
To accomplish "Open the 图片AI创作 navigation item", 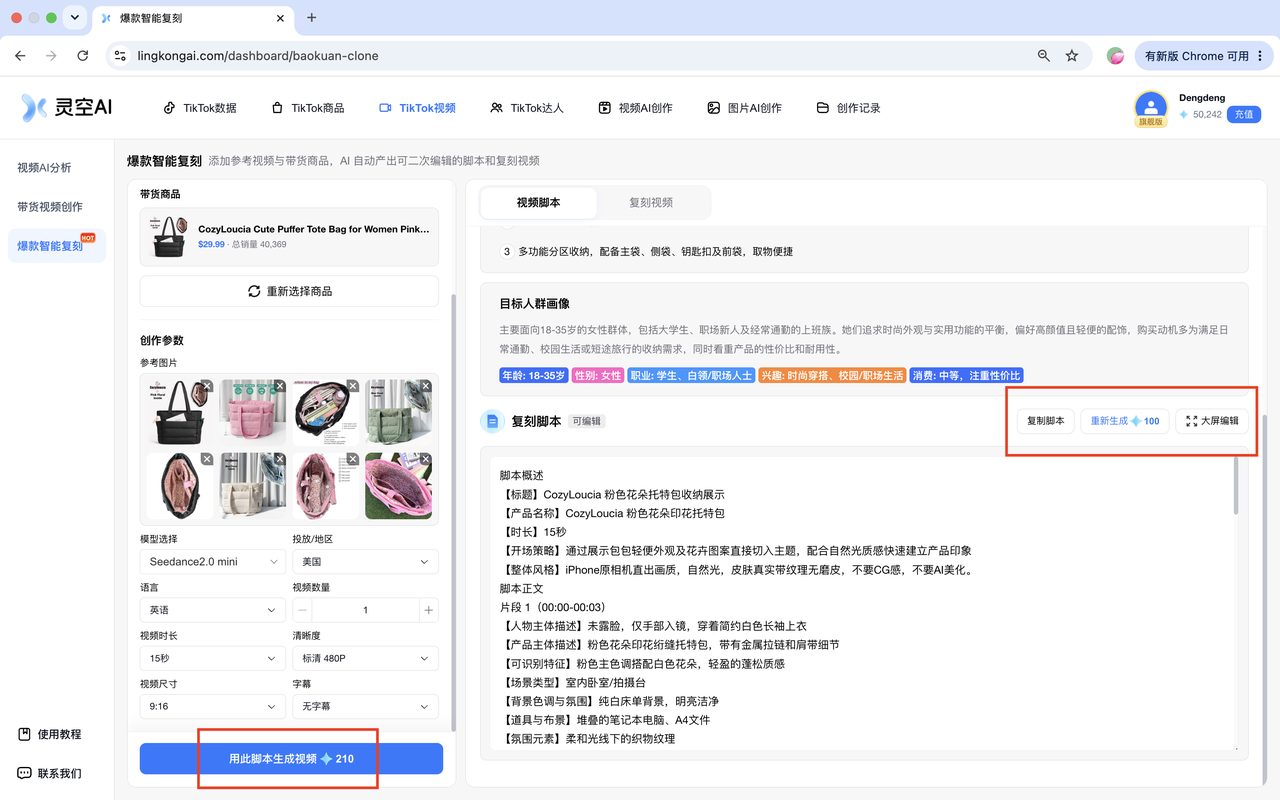I will click(744, 108).
